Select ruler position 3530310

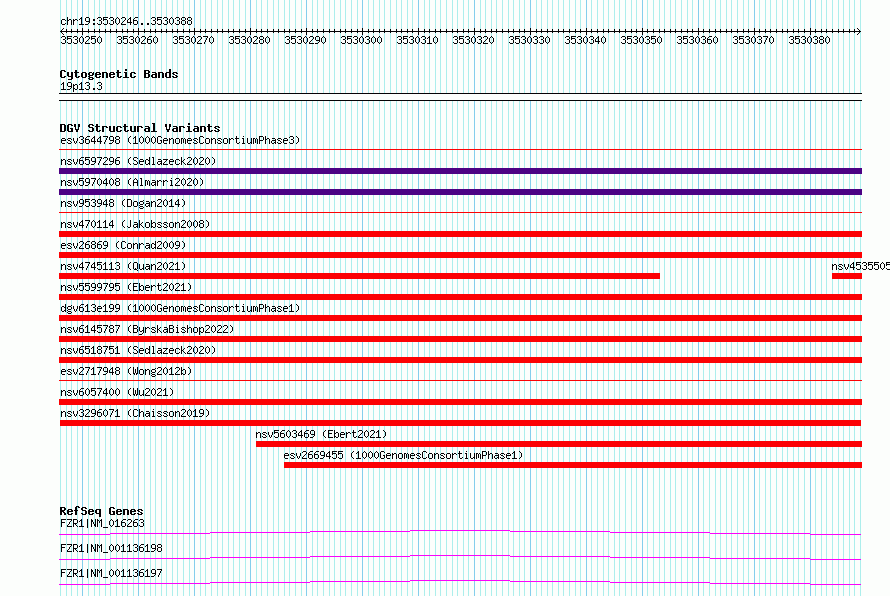[x=417, y=40]
